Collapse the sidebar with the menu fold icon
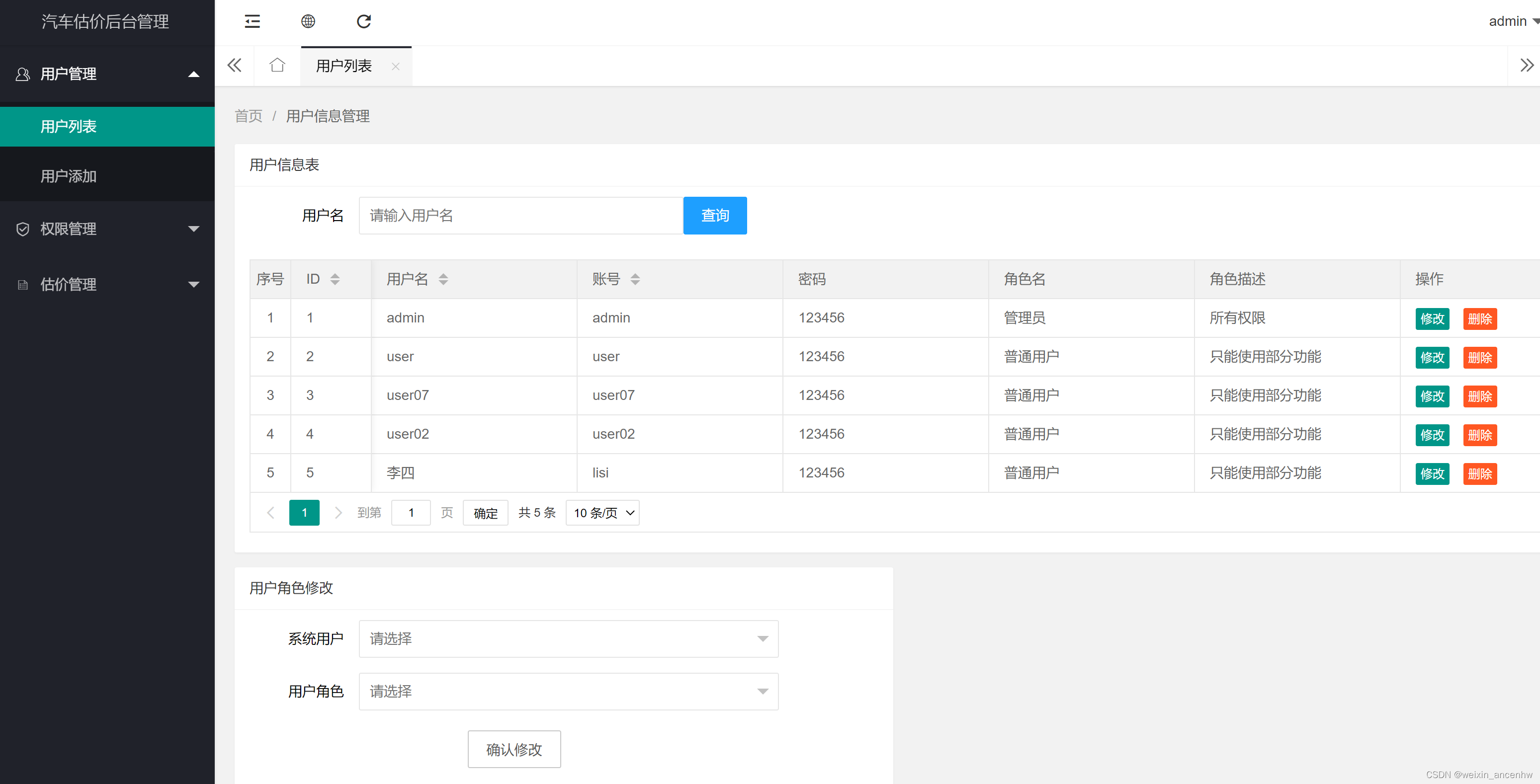The image size is (1540, 784). (253, 21)
